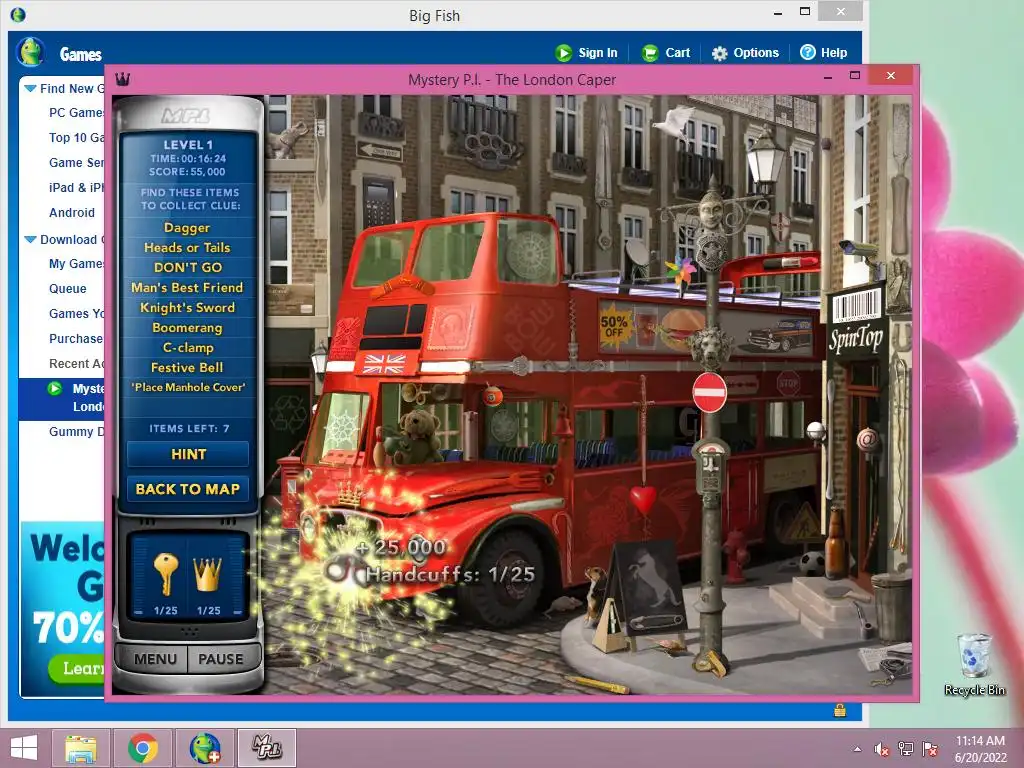Click DON'T GO list item
This screenshot has width=1024, height=768.
pos(187,267)
